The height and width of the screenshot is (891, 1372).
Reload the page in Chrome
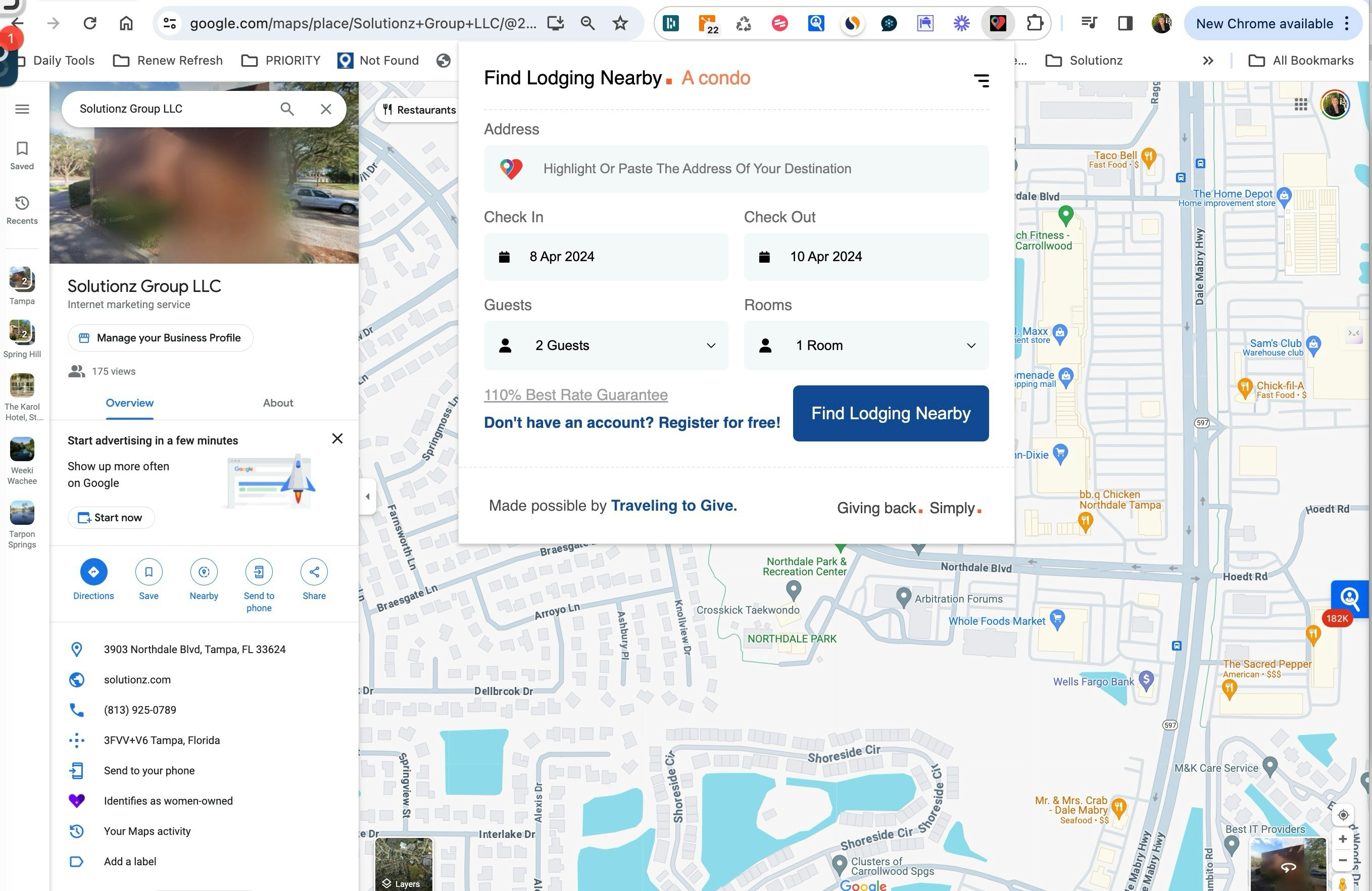pos(89,23)
